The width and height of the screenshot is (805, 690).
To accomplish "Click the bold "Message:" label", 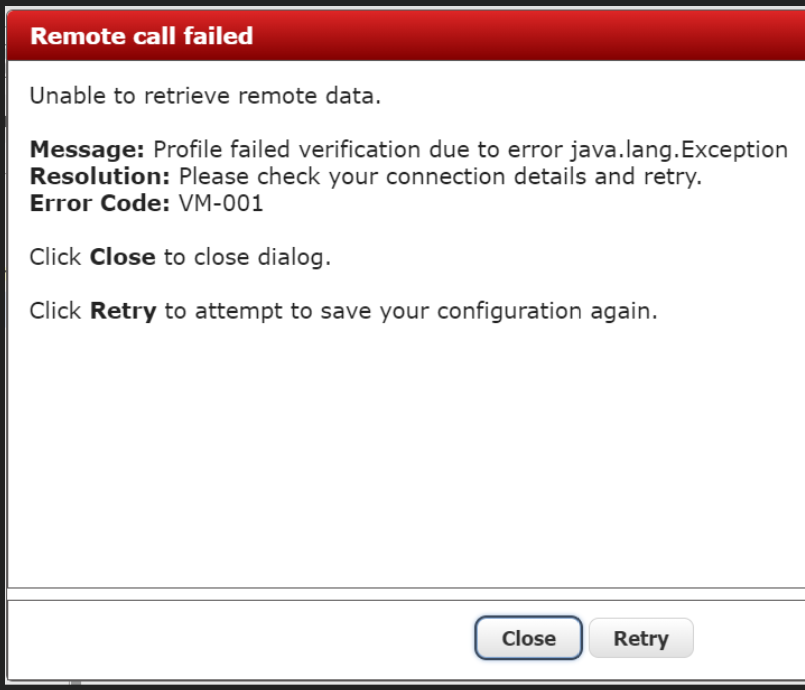I will pos(88,150).
